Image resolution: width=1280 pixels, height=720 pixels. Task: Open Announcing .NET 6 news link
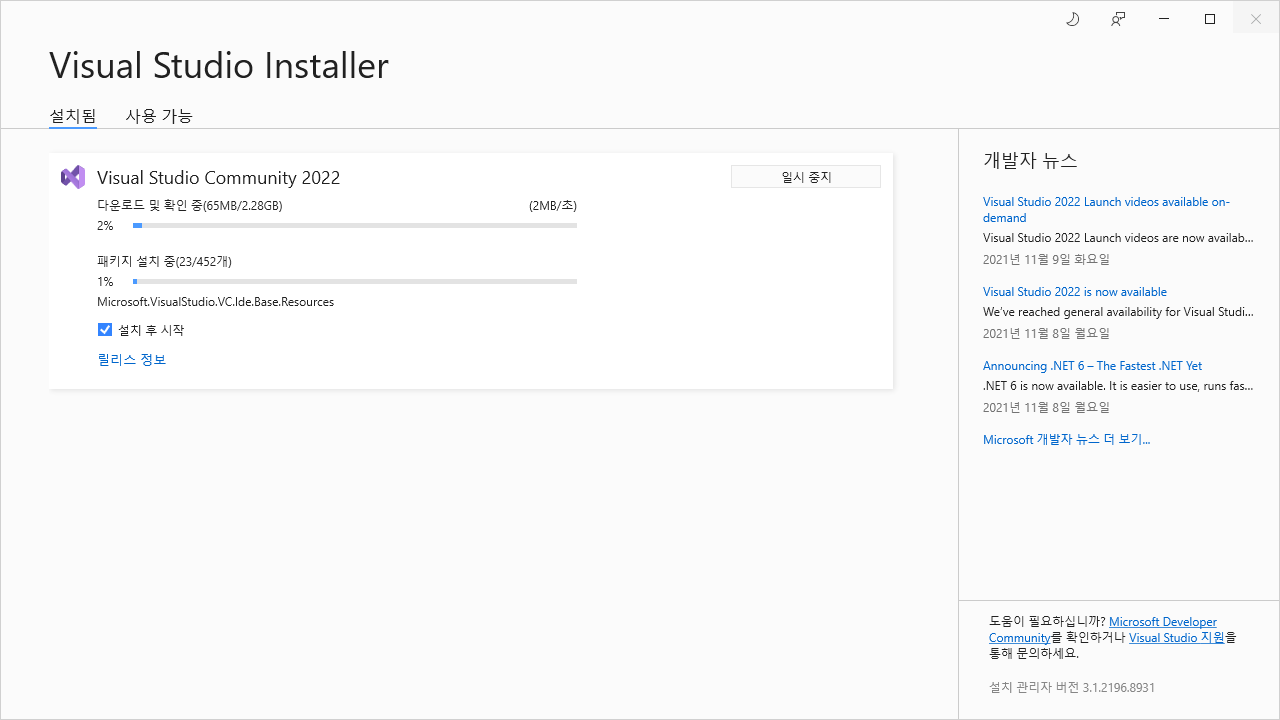1092,366
